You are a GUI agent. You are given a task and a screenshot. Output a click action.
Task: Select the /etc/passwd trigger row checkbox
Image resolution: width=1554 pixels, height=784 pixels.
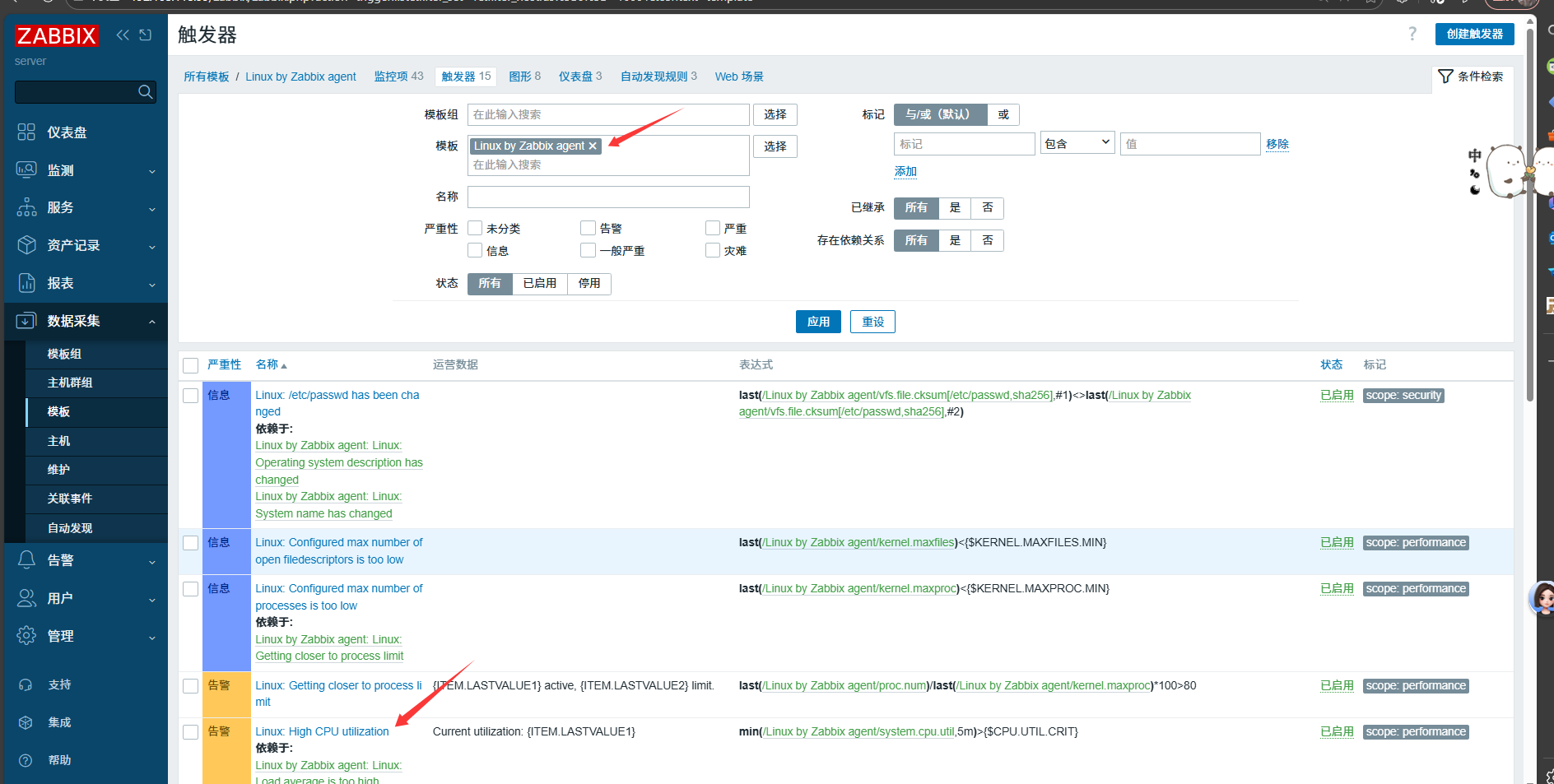191,396
